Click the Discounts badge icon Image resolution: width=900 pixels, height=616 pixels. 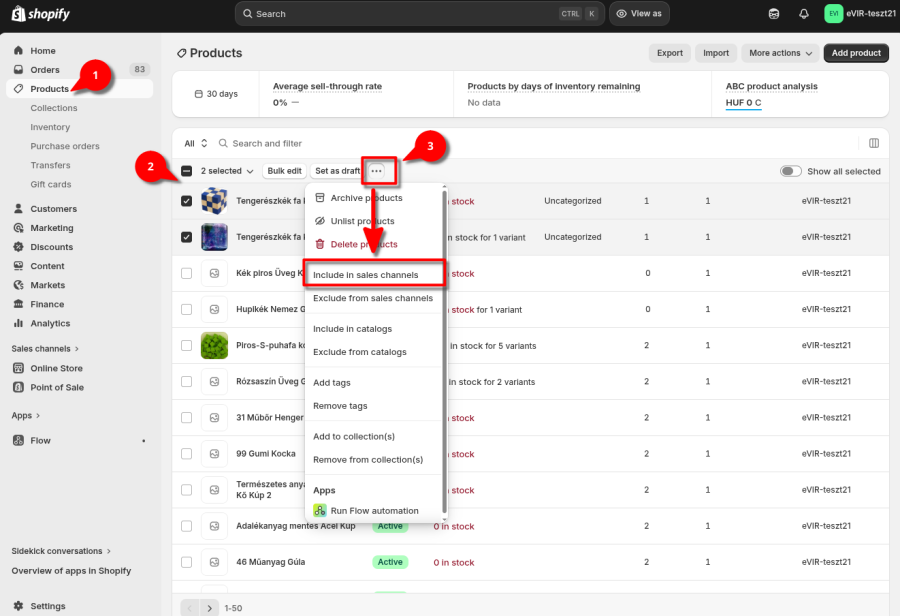click(x=18, y=247)
